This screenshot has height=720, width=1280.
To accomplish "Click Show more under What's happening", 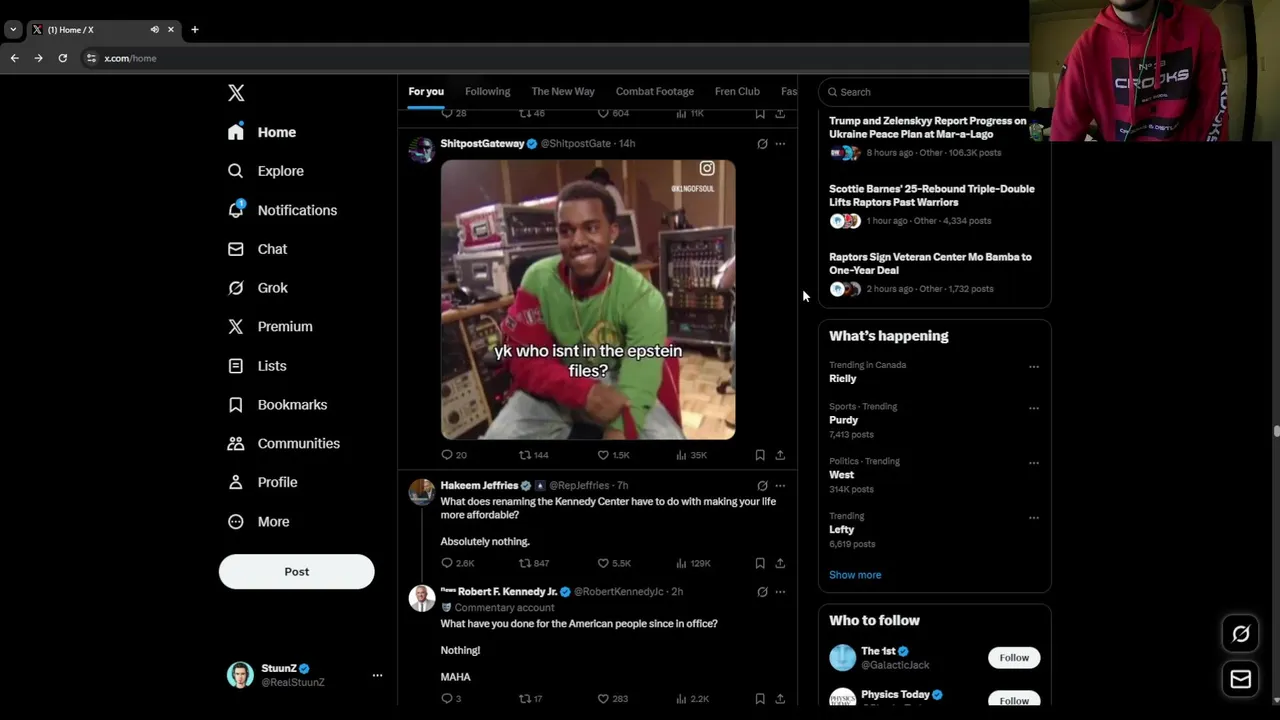I will 855,575.
